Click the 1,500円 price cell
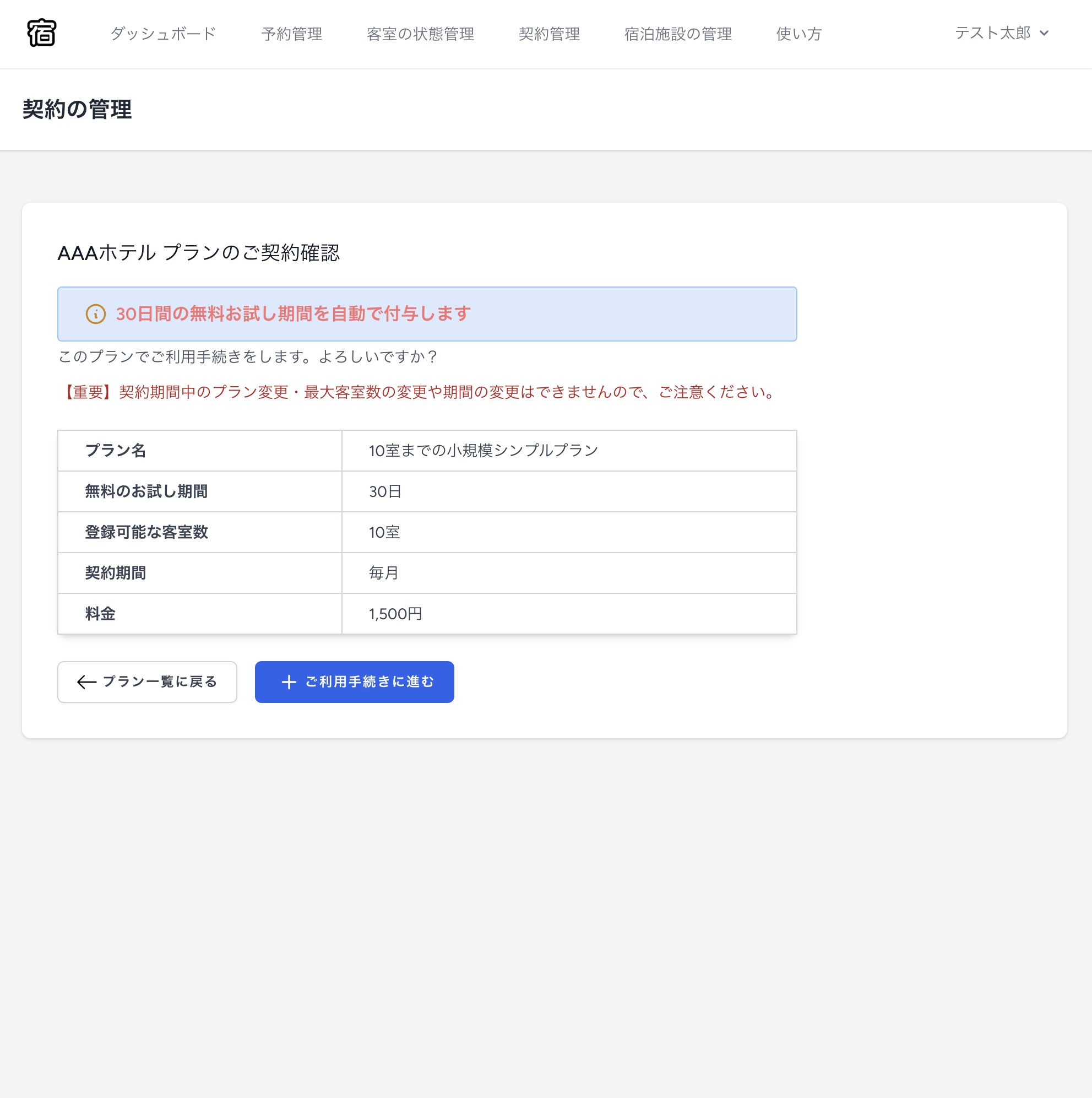Image resolution: width=1092 pixels, height=1098 pixels. 569,614
